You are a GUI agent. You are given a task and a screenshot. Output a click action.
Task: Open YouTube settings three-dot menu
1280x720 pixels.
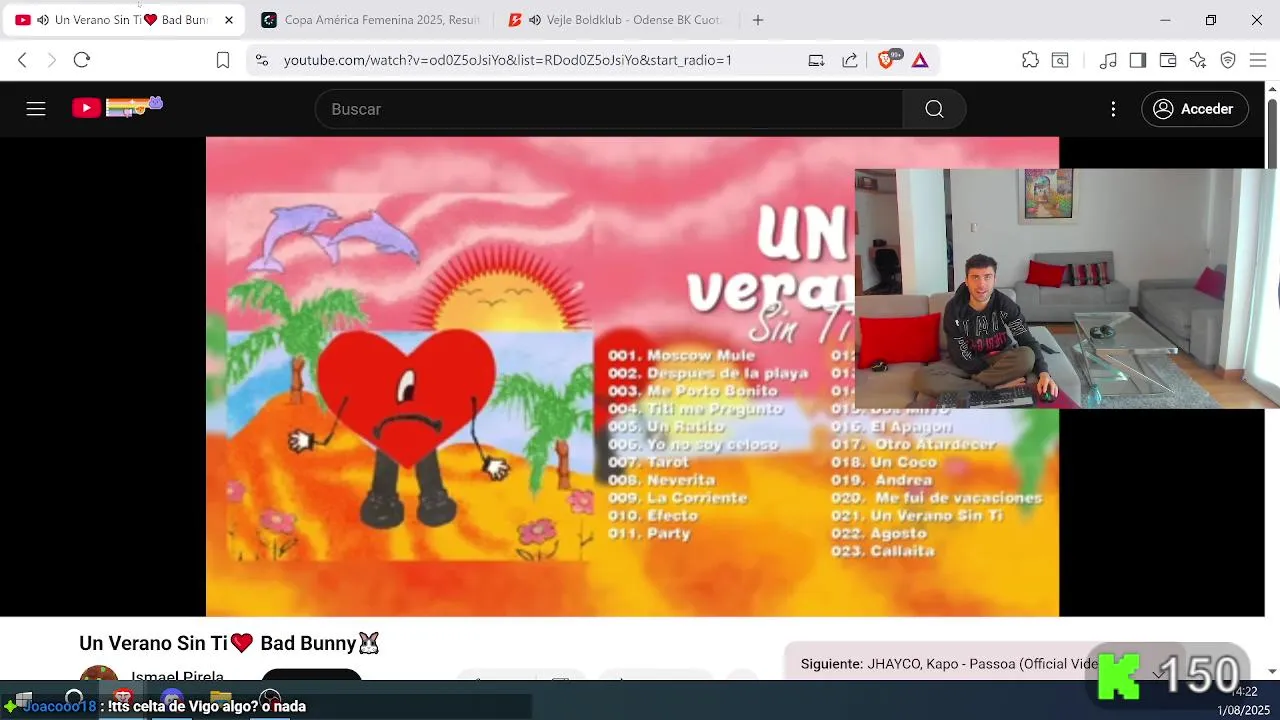click(1113, 109)
